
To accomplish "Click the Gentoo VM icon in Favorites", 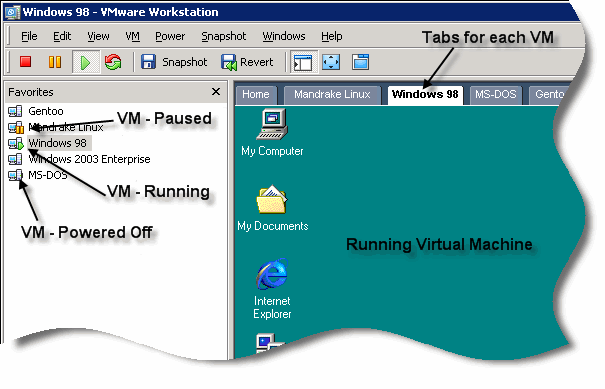I will click(x=15, y=111).
